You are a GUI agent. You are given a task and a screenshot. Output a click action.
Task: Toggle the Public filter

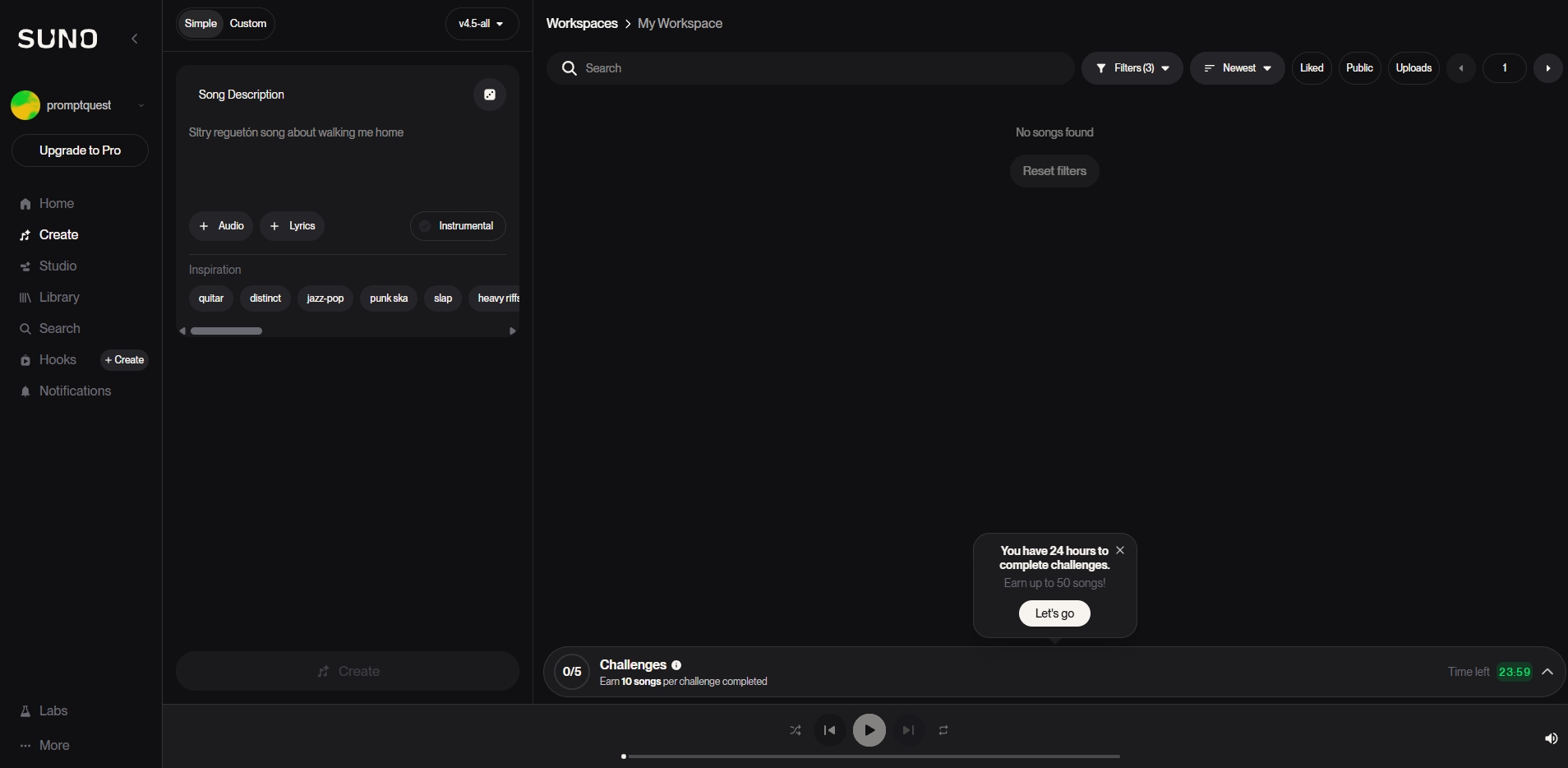pyautogui.click(x=1358, y=68)
